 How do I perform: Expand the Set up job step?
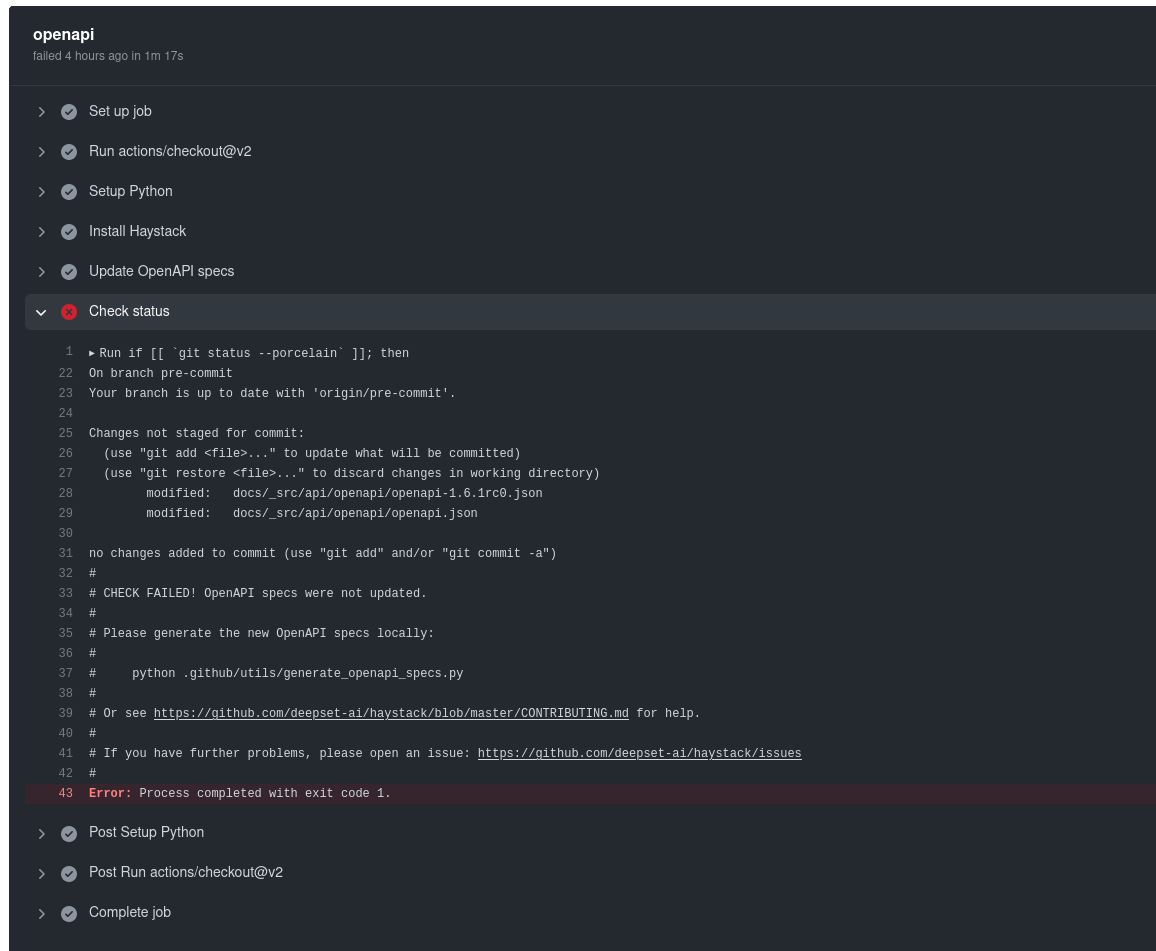click(x=41, y=112)
